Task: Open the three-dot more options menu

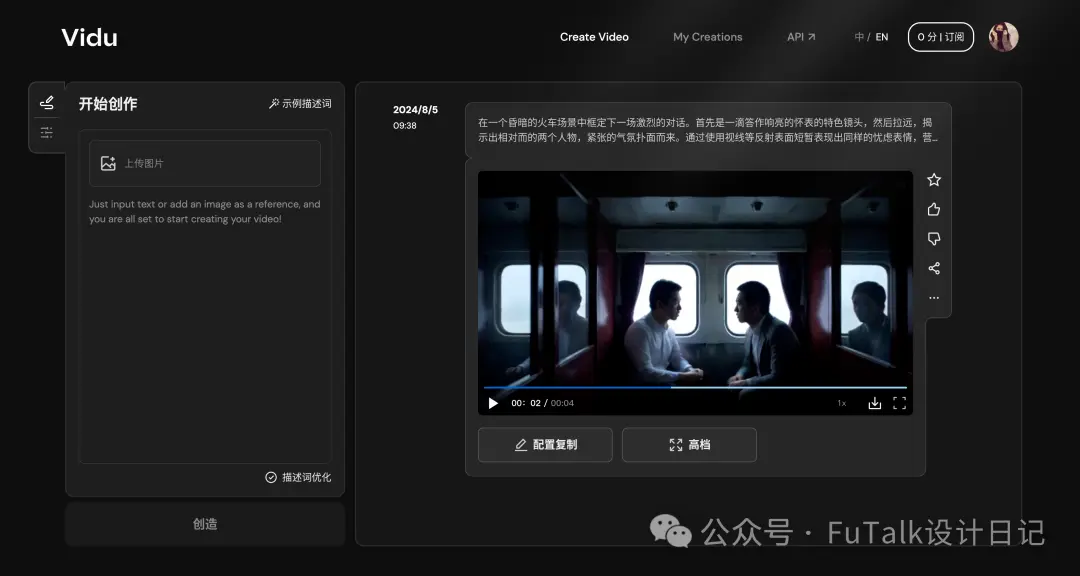Action: click(934, 298)
